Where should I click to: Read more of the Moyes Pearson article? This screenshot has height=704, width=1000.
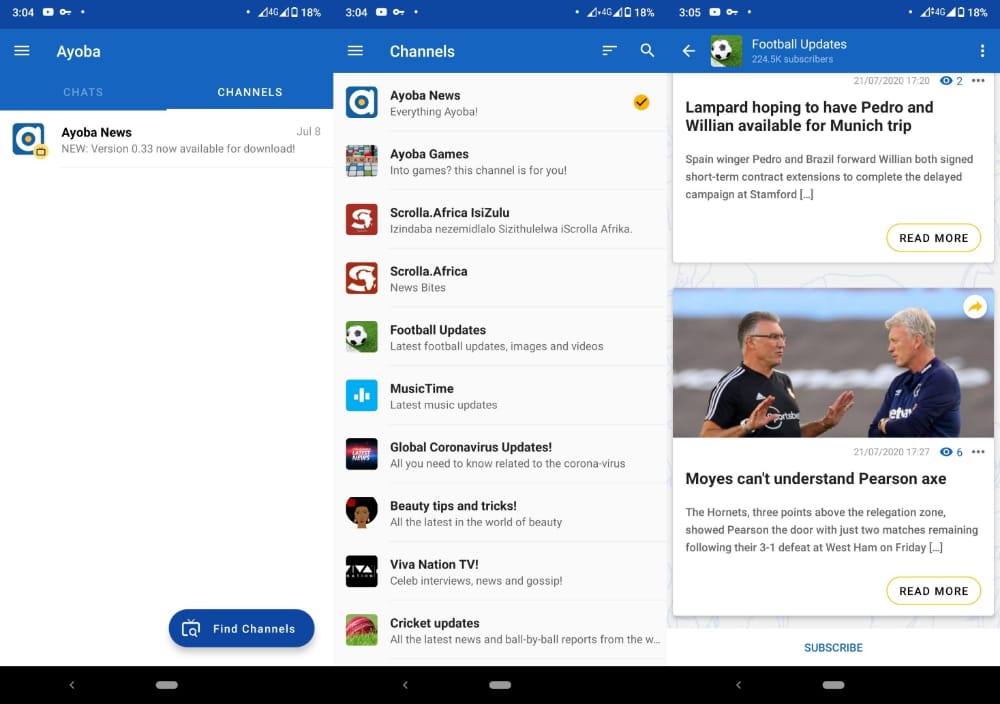tap(934, 591)
